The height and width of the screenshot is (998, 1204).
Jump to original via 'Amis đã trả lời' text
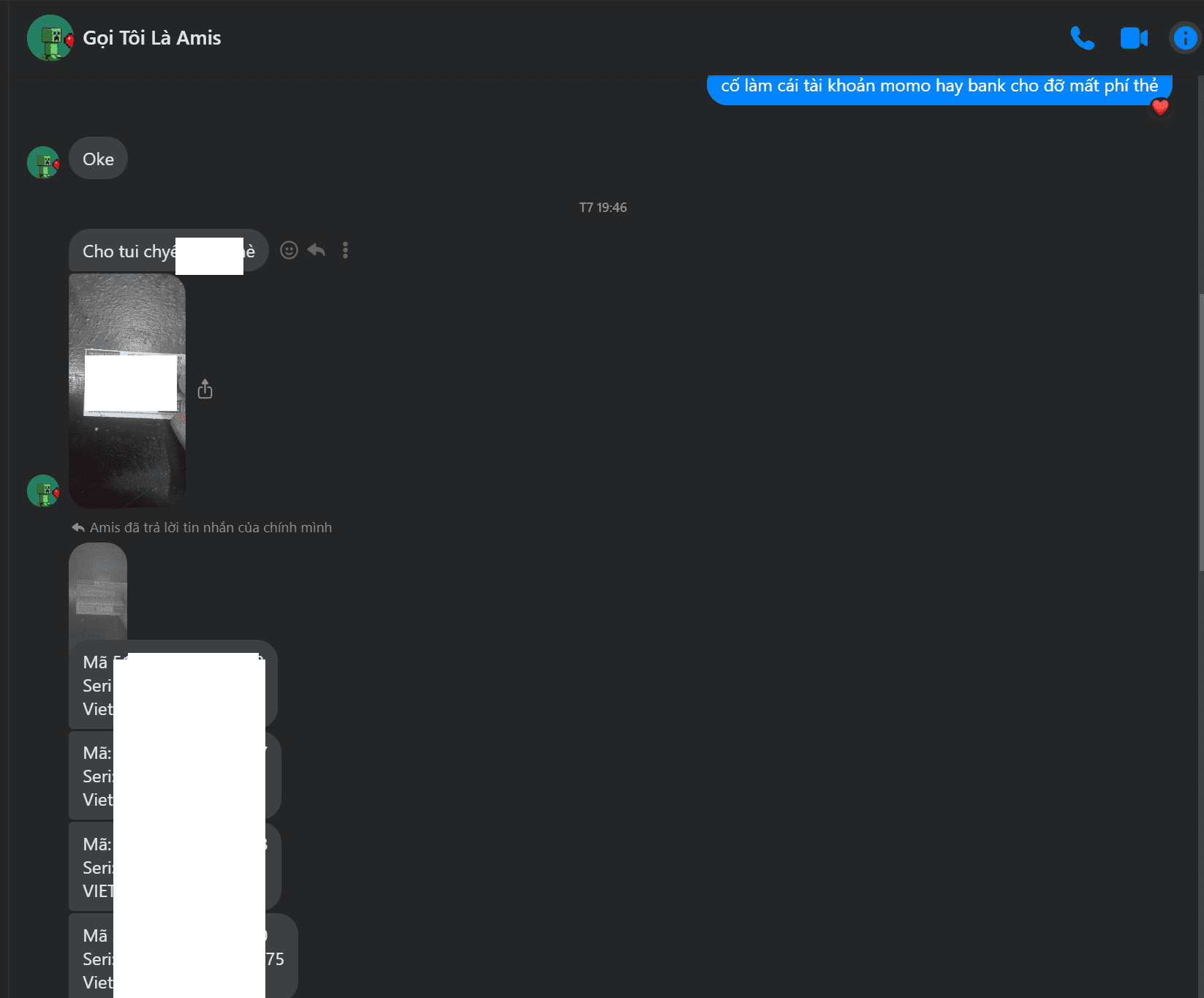tap(211, 528)
